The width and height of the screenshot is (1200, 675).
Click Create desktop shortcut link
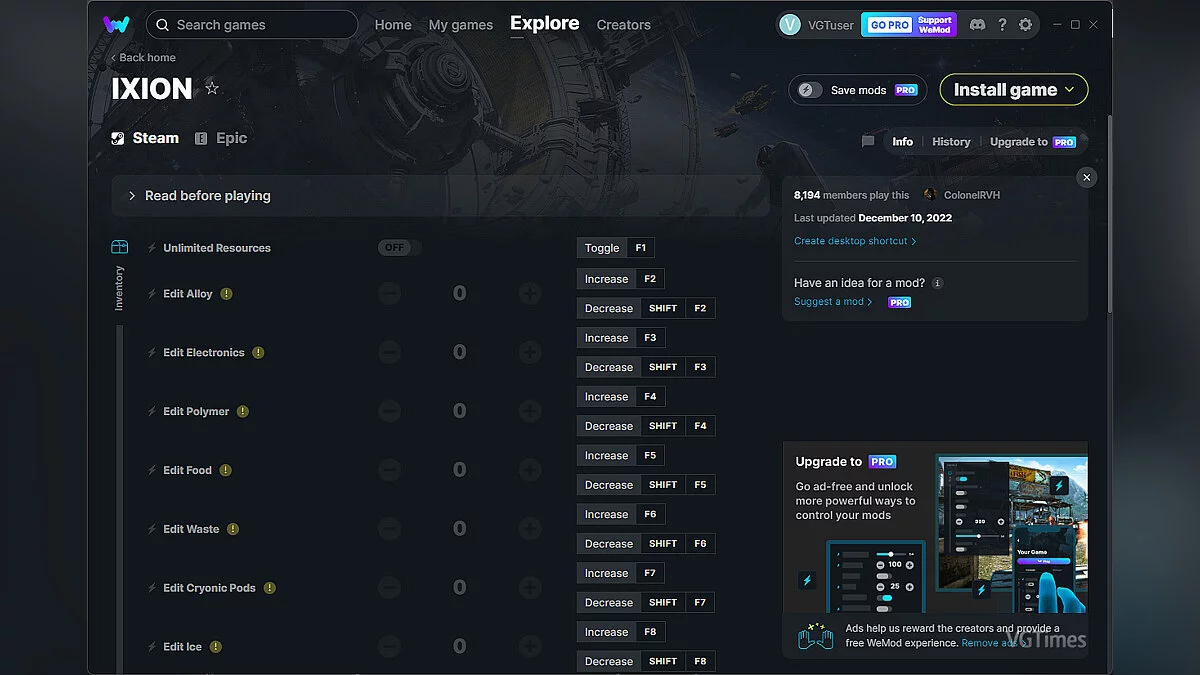pyautogui.click(x=855, y=241)
